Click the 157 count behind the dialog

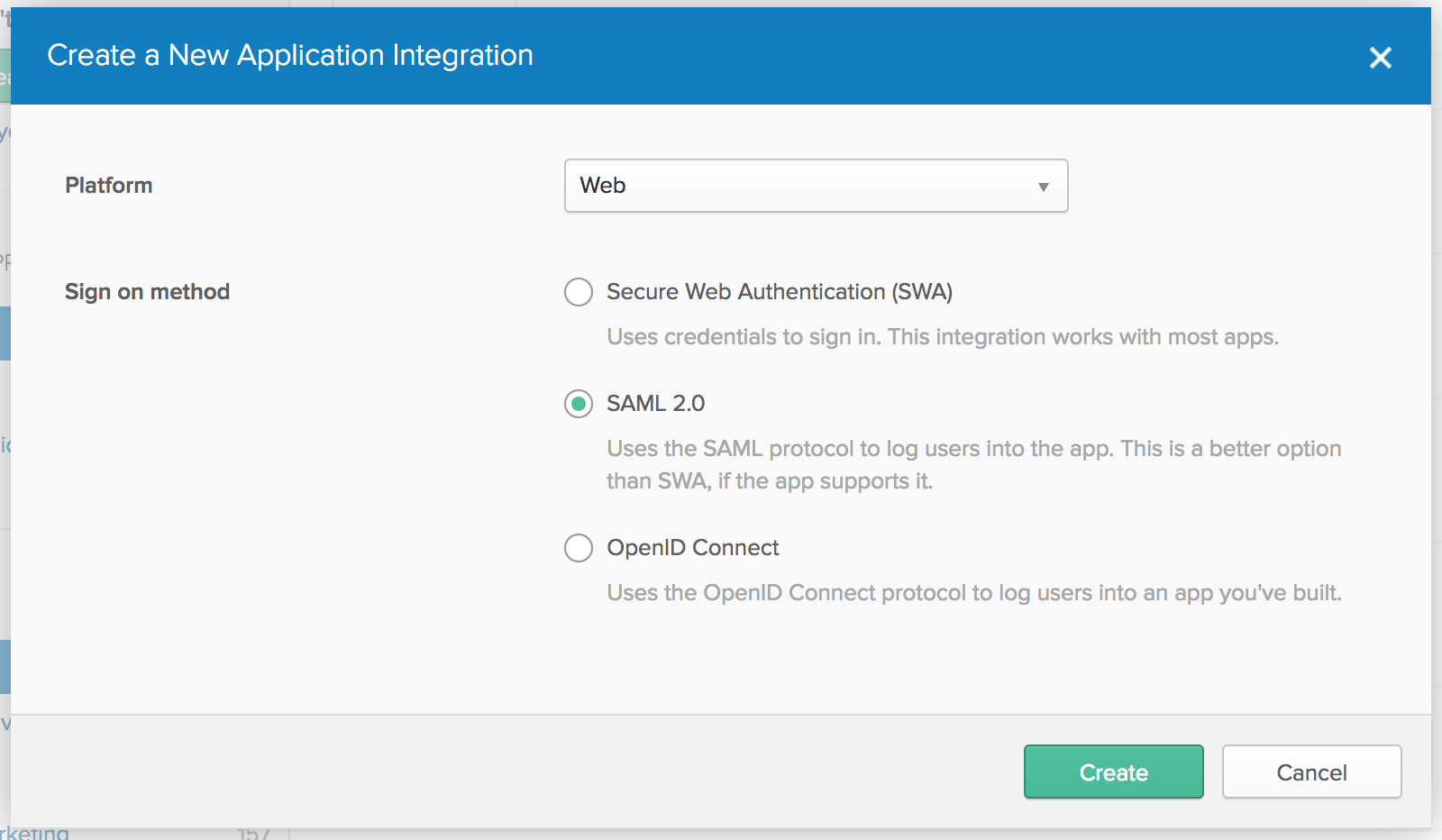[254, 834]
